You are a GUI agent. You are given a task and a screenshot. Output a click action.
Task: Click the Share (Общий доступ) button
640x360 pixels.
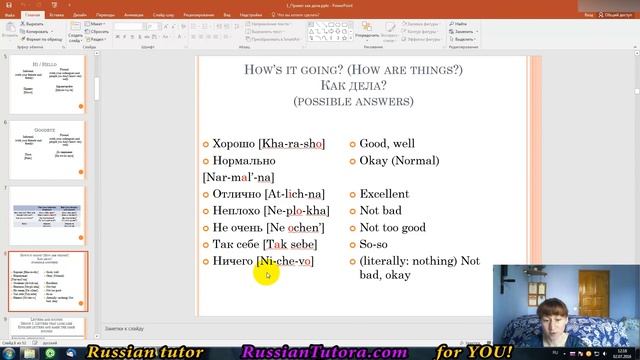(x=616, y=15)
